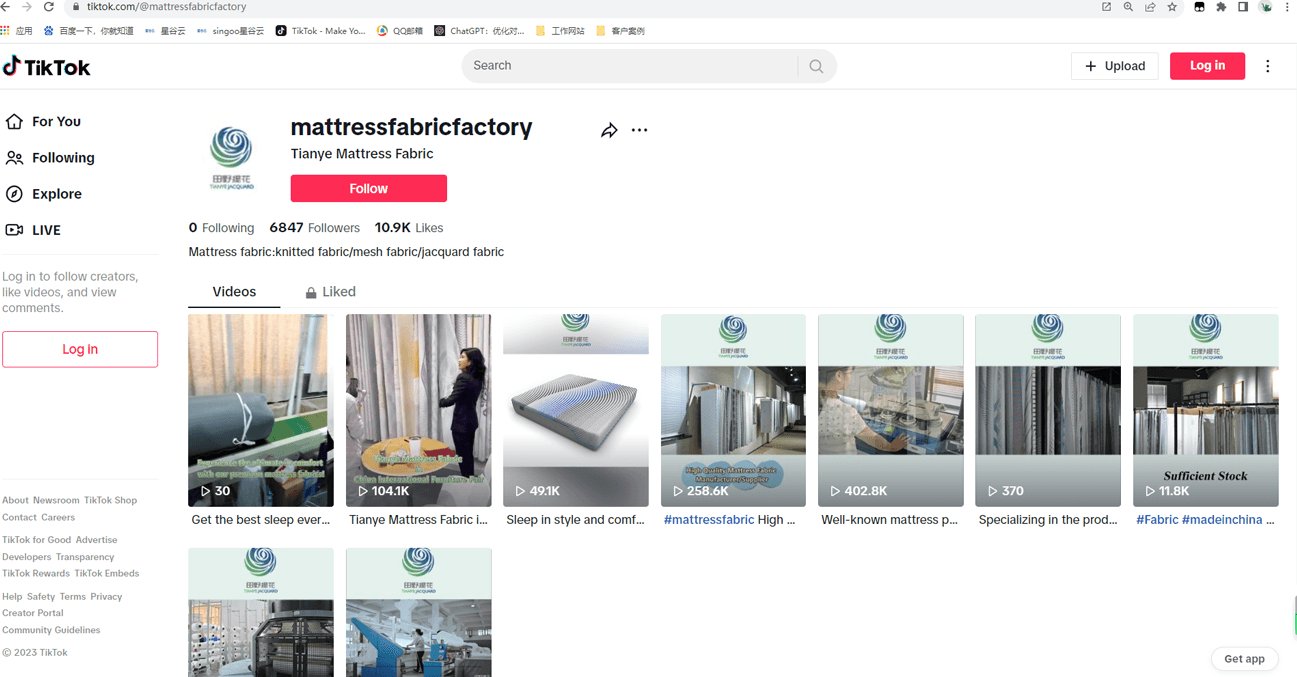
Task: Go back in the browser
Action: pyautogui.click(x=6, y=7)
